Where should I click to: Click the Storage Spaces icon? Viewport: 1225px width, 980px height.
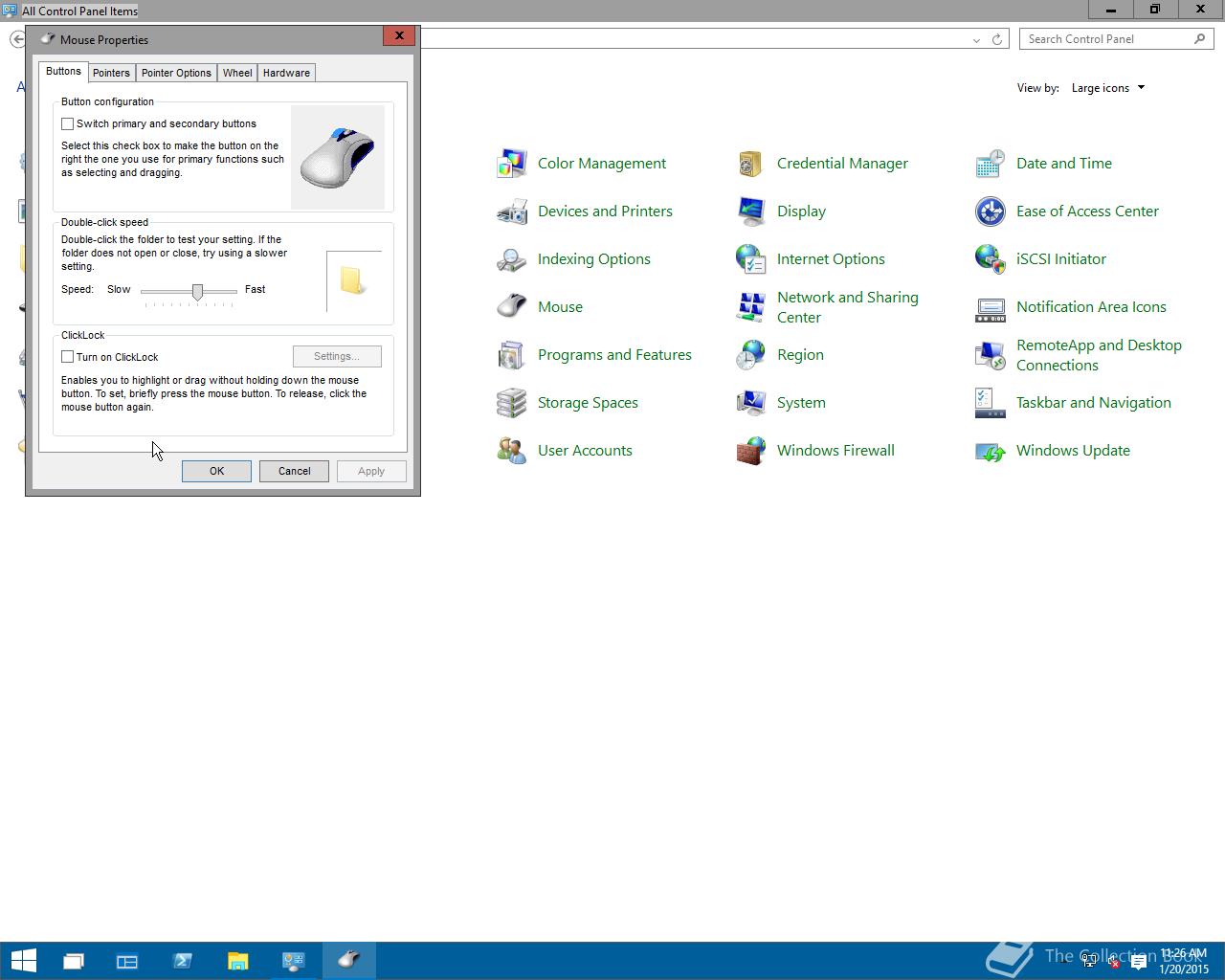[x=512, y=403]
